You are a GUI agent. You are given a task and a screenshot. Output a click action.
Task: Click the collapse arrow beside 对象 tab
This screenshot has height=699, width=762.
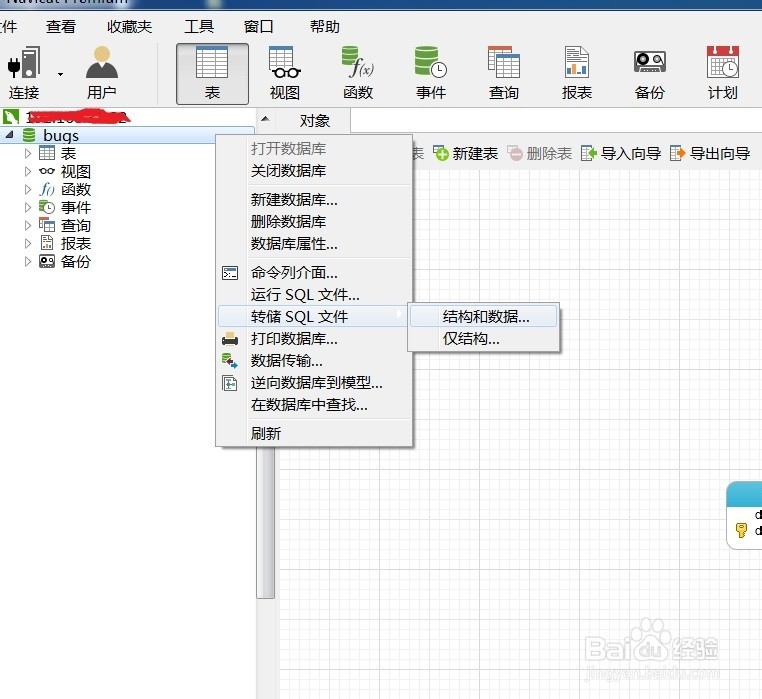265,119
